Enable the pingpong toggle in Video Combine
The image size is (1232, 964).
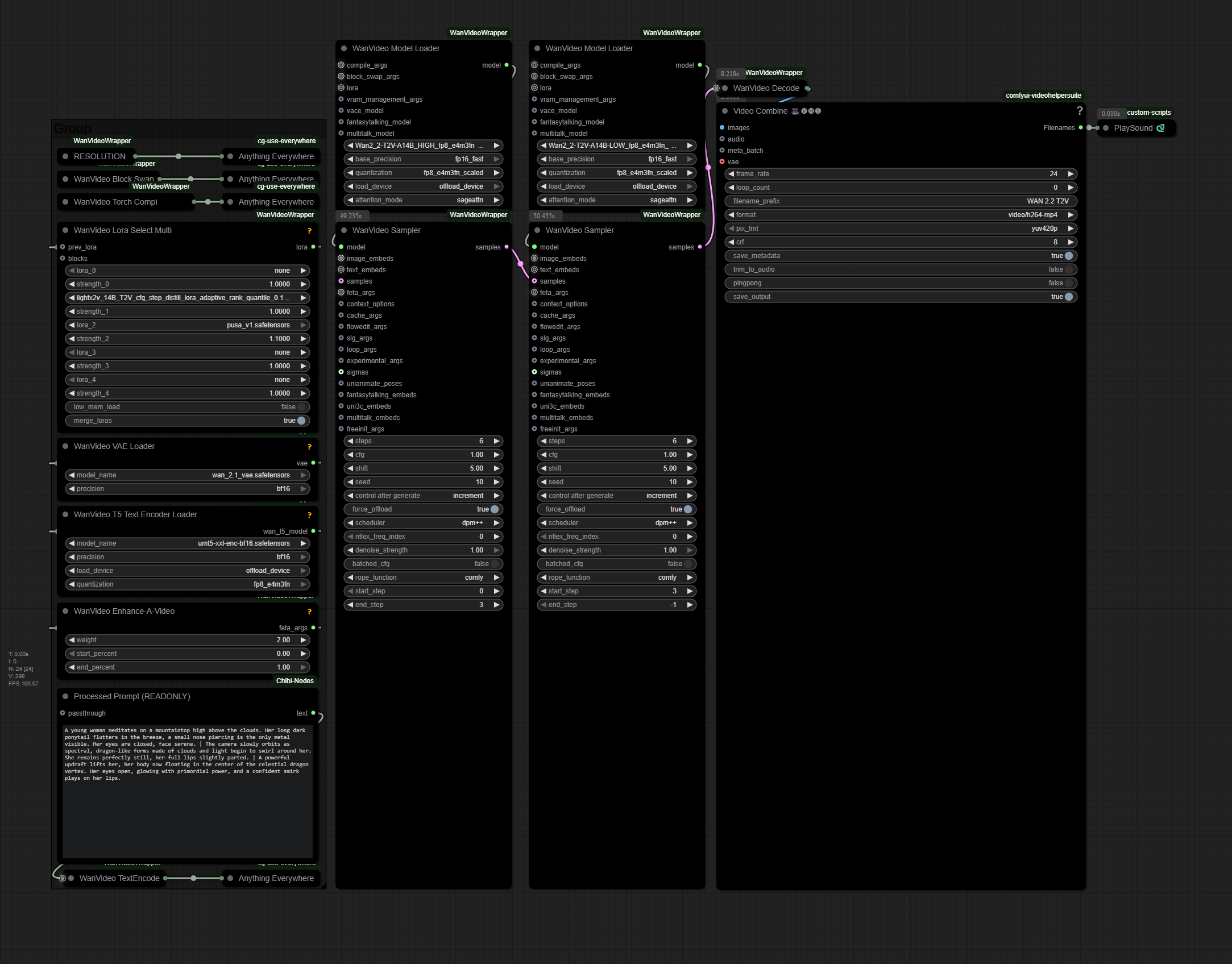[1068, 283]
